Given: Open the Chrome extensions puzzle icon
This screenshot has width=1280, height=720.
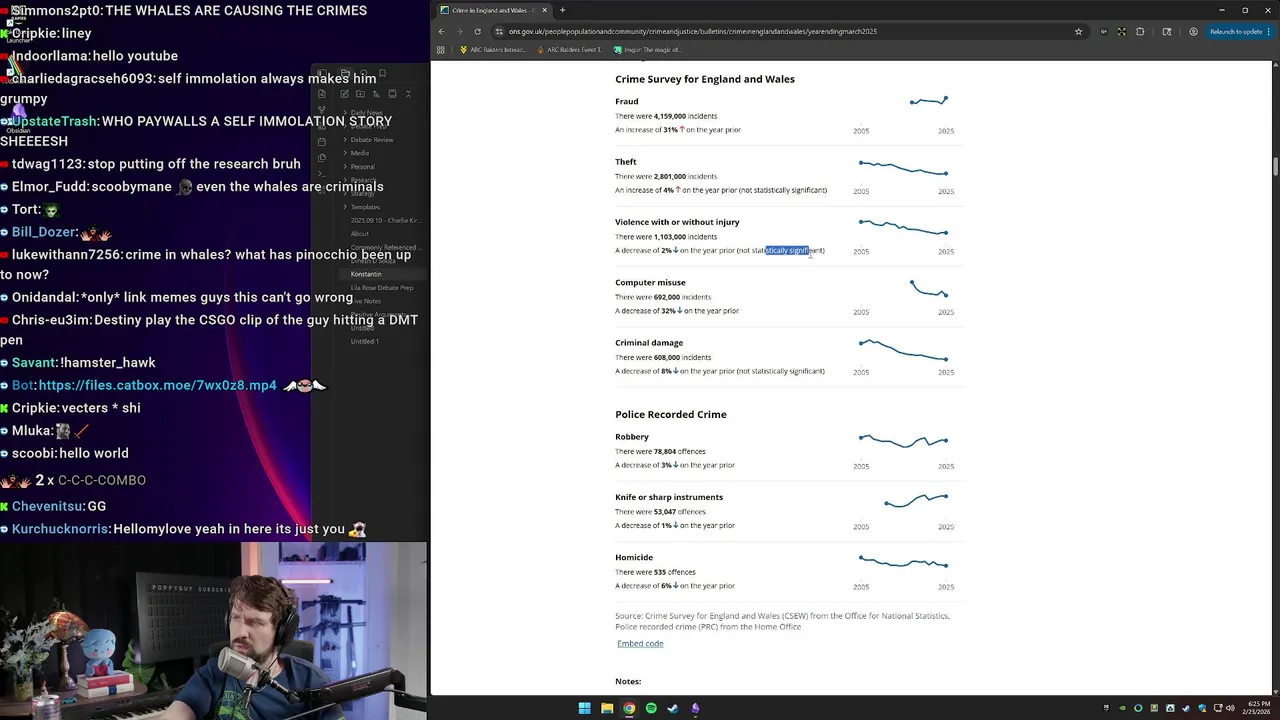Looking at the screenshot, I should coord(1140,31).
